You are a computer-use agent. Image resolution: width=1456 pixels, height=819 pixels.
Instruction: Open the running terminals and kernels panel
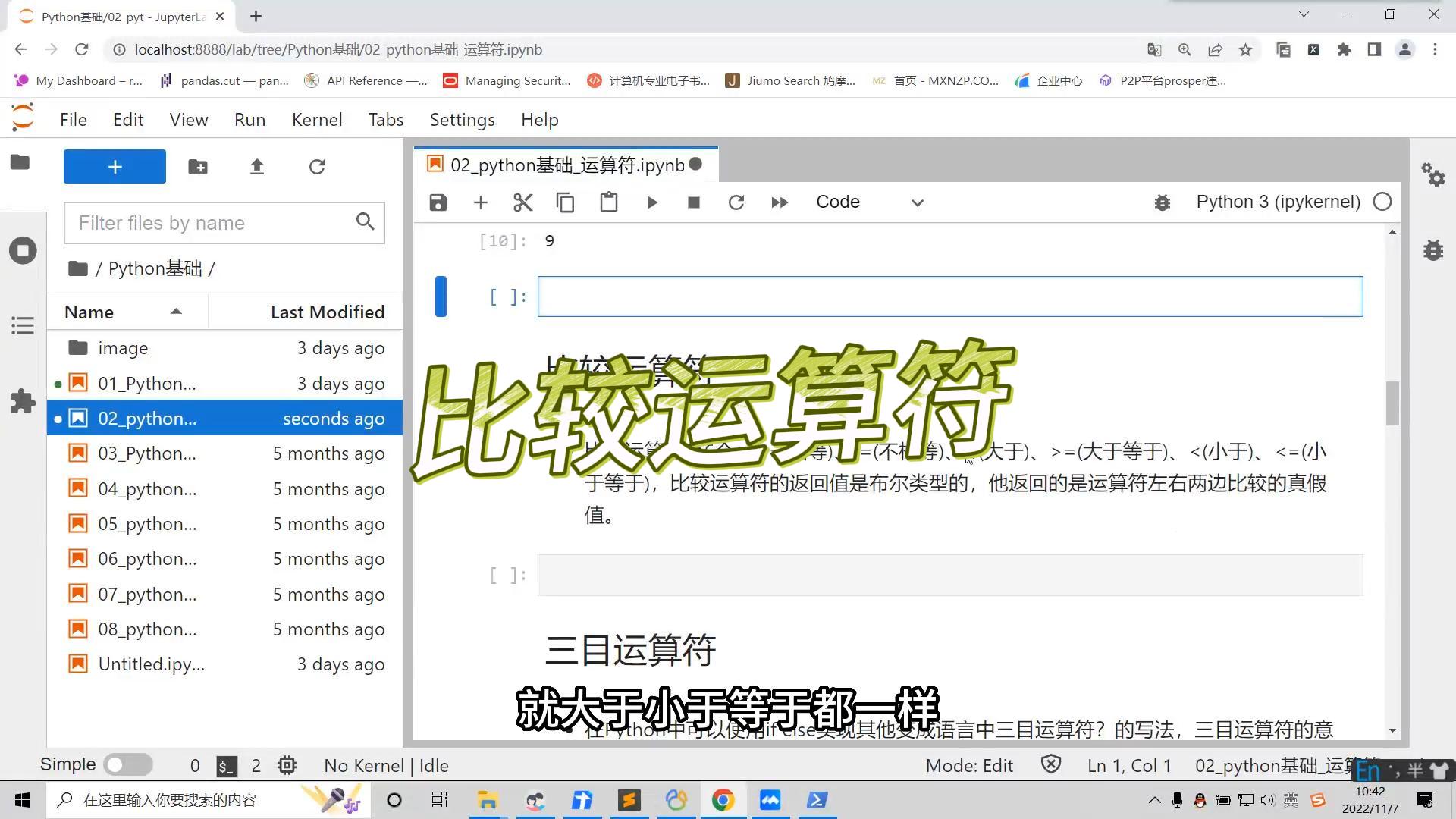coord(23,250)
